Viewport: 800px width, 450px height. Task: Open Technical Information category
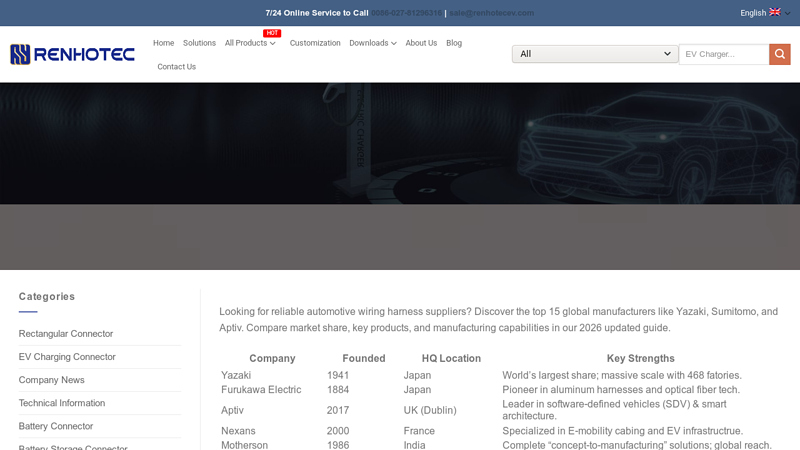(x=62, y=403)
